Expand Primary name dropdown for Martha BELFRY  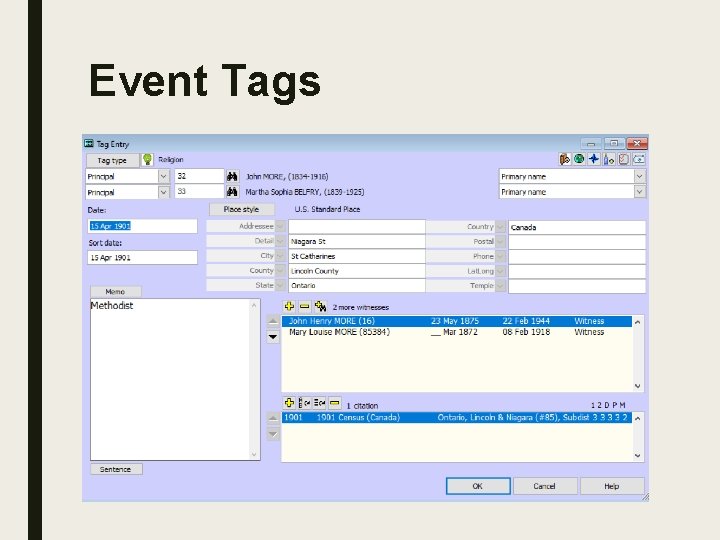(640, 191)
